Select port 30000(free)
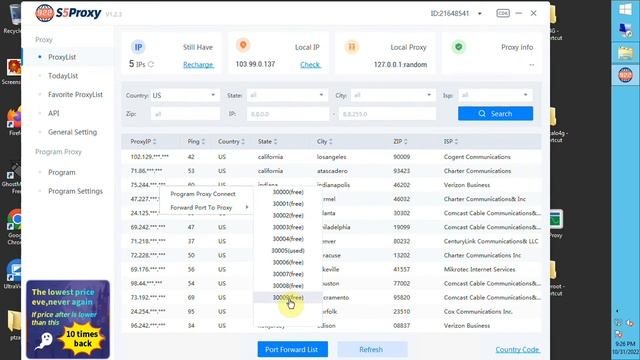The height and width of the screenshot is (360, 640). pyautogui.click(x=288, y=192)
